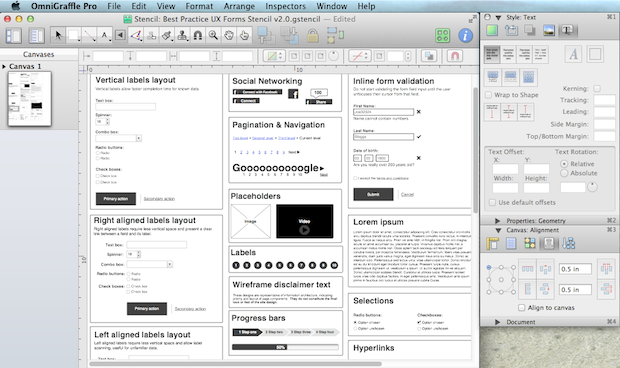
Task: Toggle the outline sidebar icon
Action: click(36, 36)
